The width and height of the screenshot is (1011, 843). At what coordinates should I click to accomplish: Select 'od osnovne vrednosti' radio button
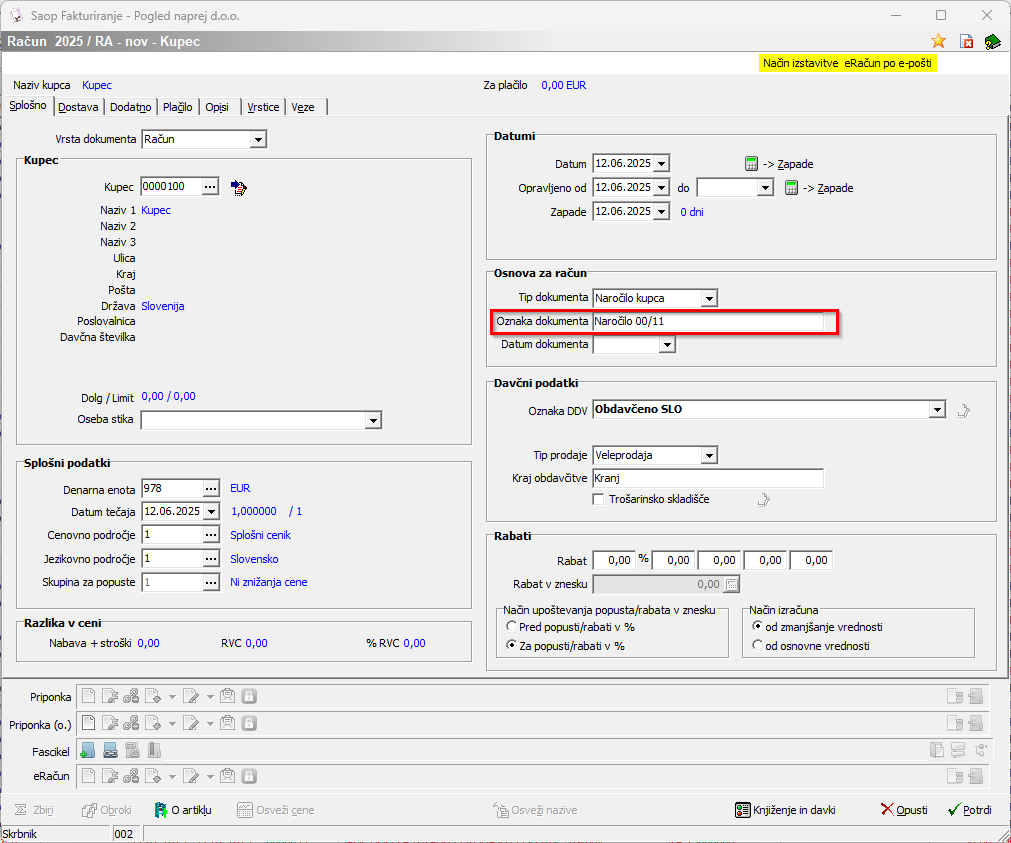pos(758,646)
